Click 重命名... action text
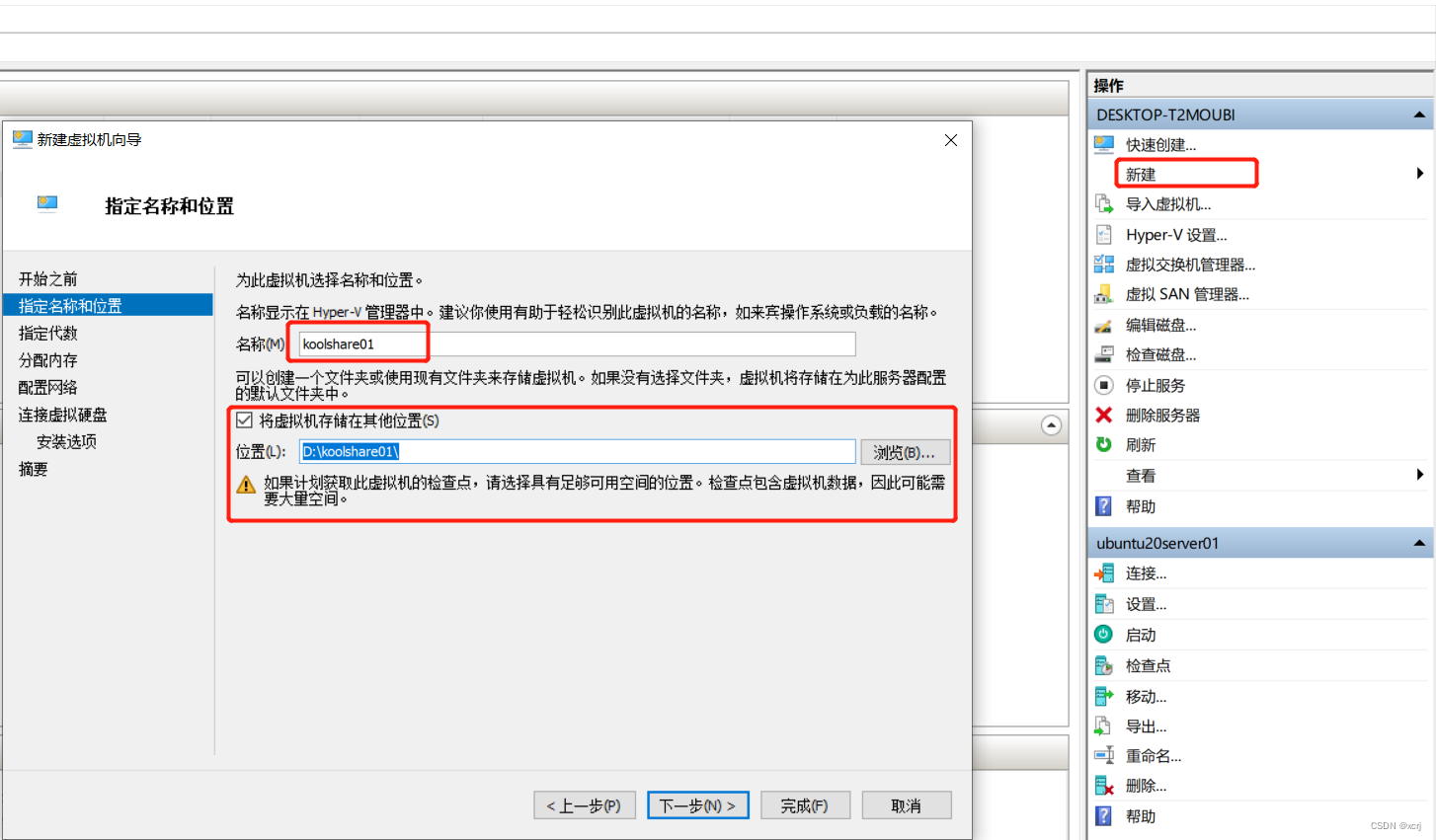The image size is (1436, 840). [x=1154, y=756]
